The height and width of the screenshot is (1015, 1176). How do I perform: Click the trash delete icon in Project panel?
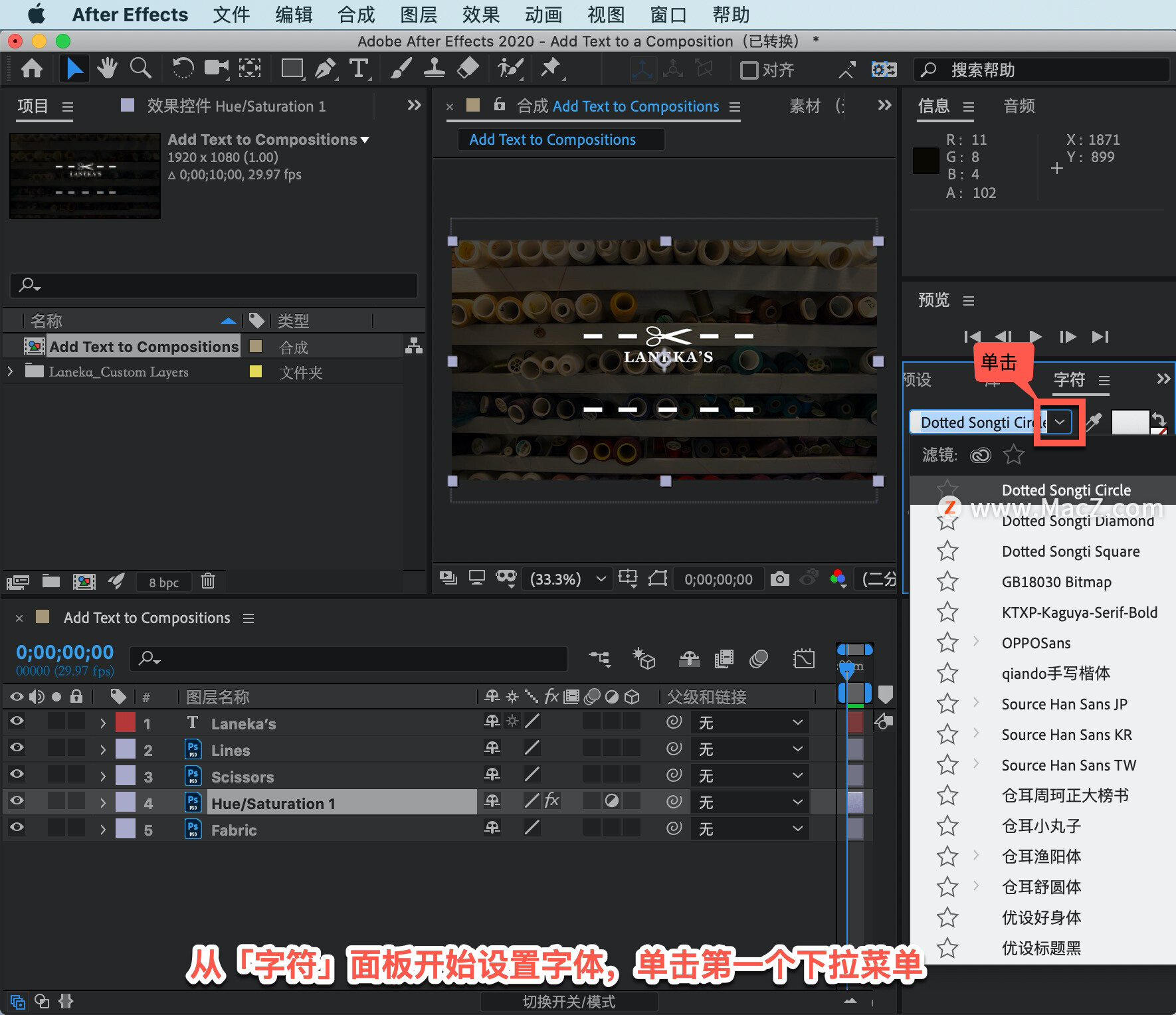[x=208, y=581]
